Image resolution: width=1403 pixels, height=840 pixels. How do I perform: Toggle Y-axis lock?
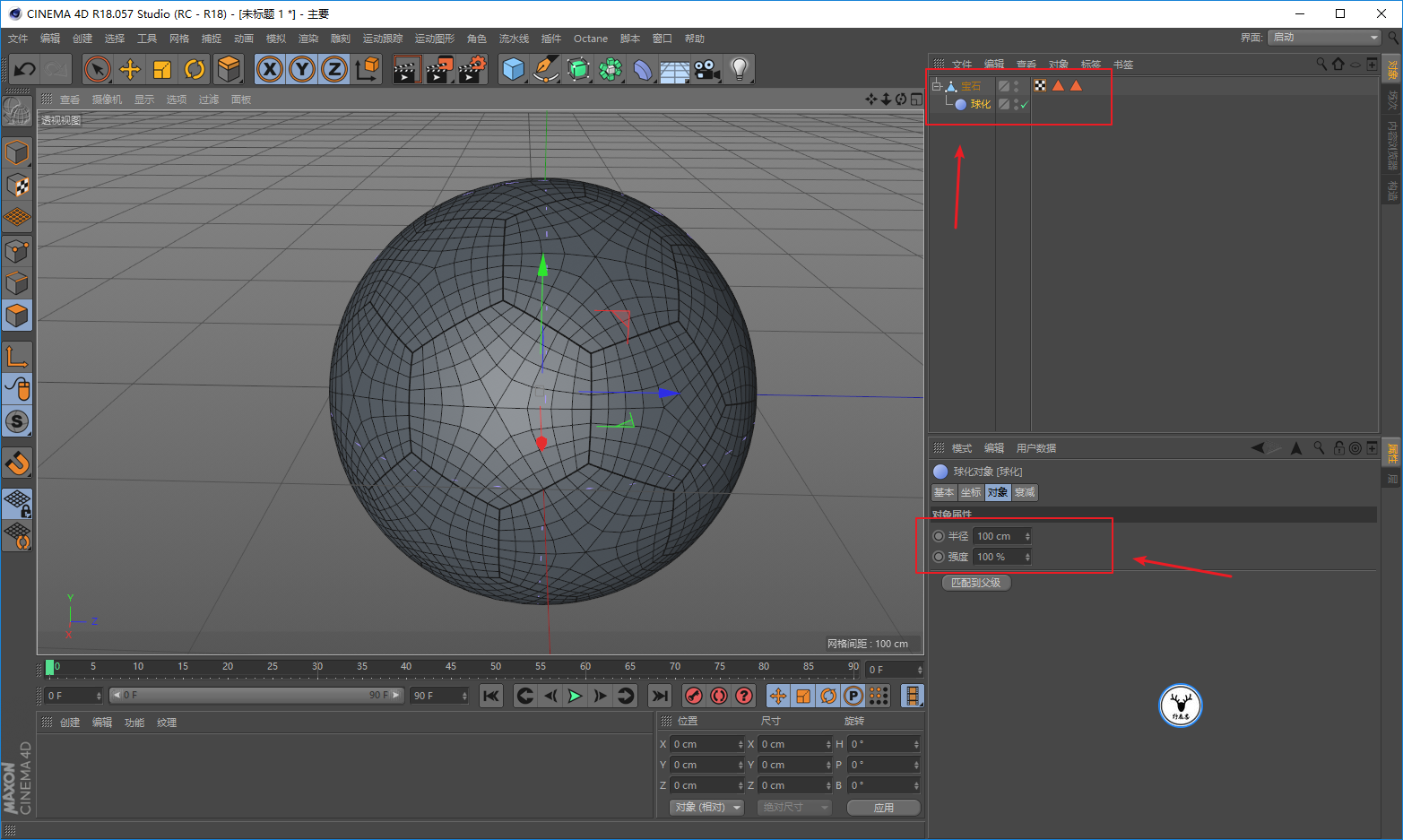pyautogui.click(x=302, y=69)
